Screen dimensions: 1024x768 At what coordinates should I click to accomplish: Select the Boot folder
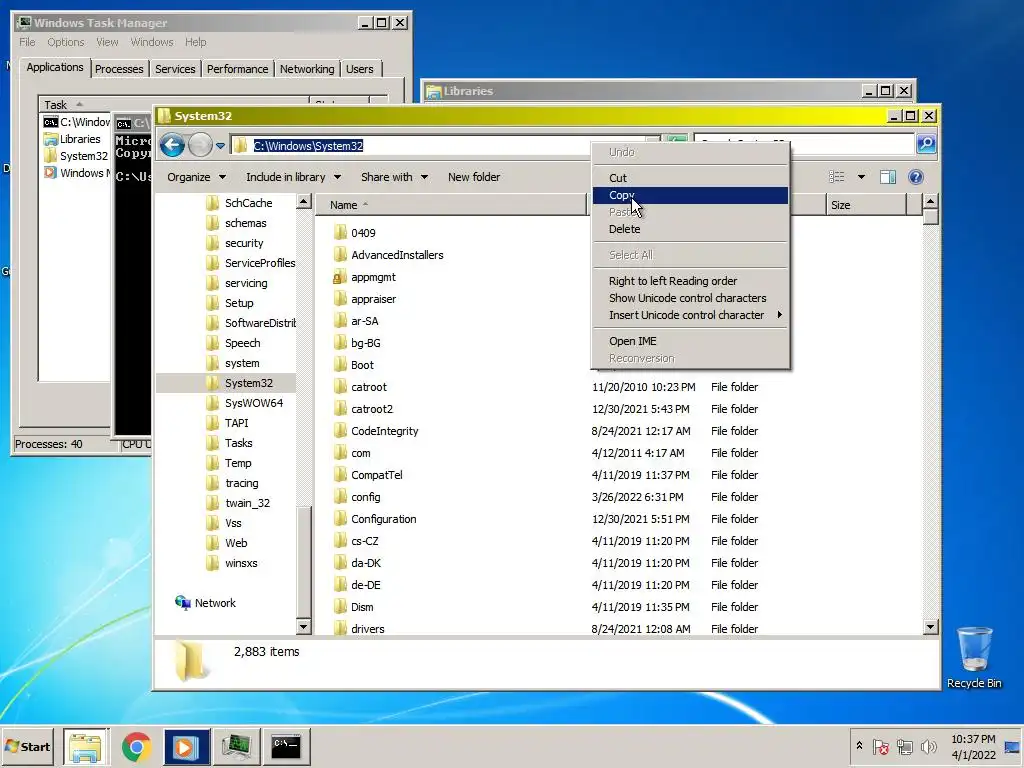(x=353, y=365)
